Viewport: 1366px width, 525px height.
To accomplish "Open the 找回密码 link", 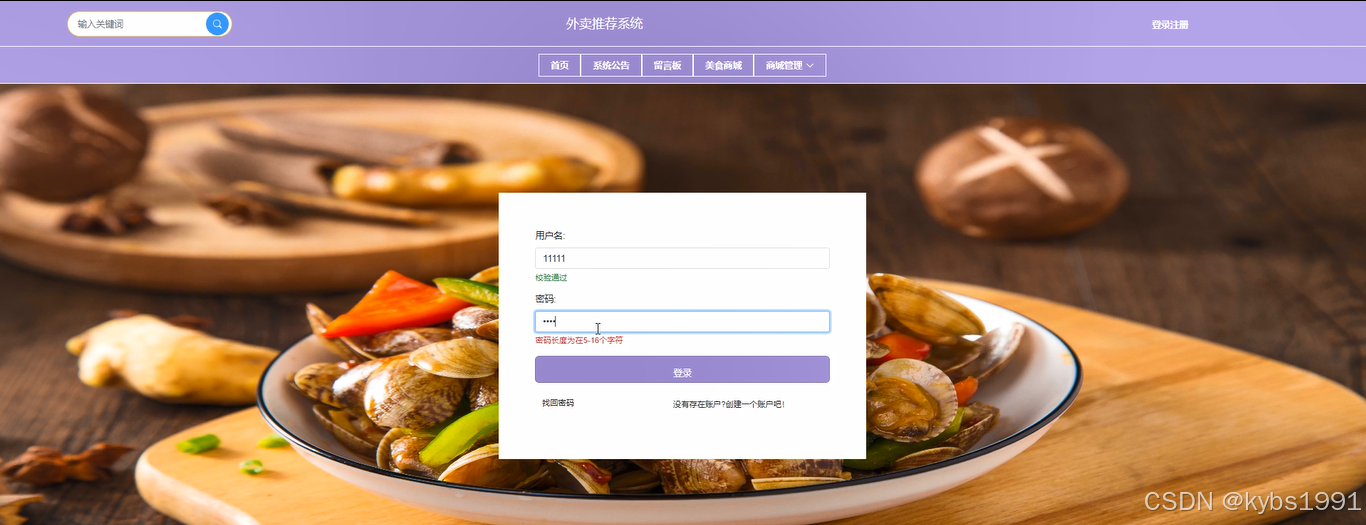I will click(558, 403).
